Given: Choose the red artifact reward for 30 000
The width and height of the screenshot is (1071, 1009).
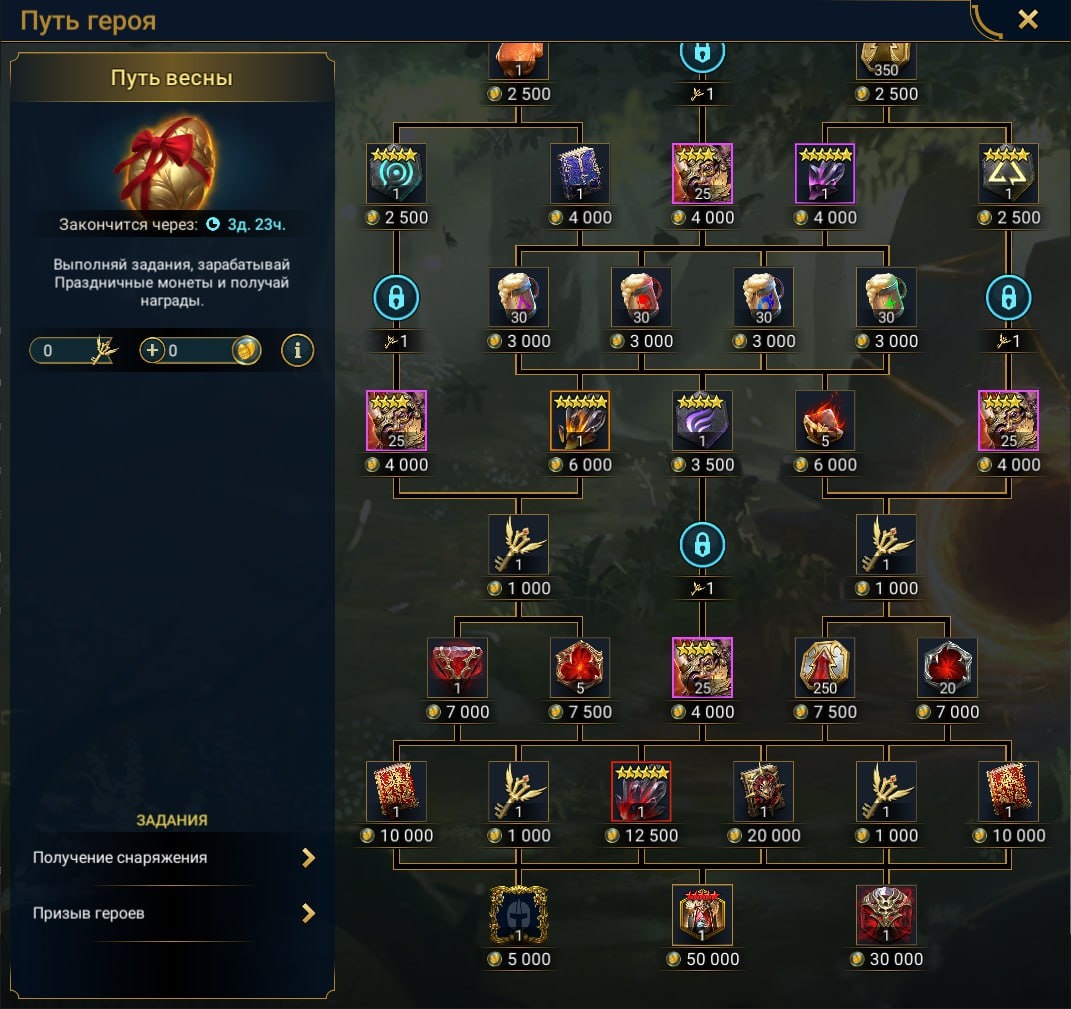Looking at the screenshot, I should [886, 915].
